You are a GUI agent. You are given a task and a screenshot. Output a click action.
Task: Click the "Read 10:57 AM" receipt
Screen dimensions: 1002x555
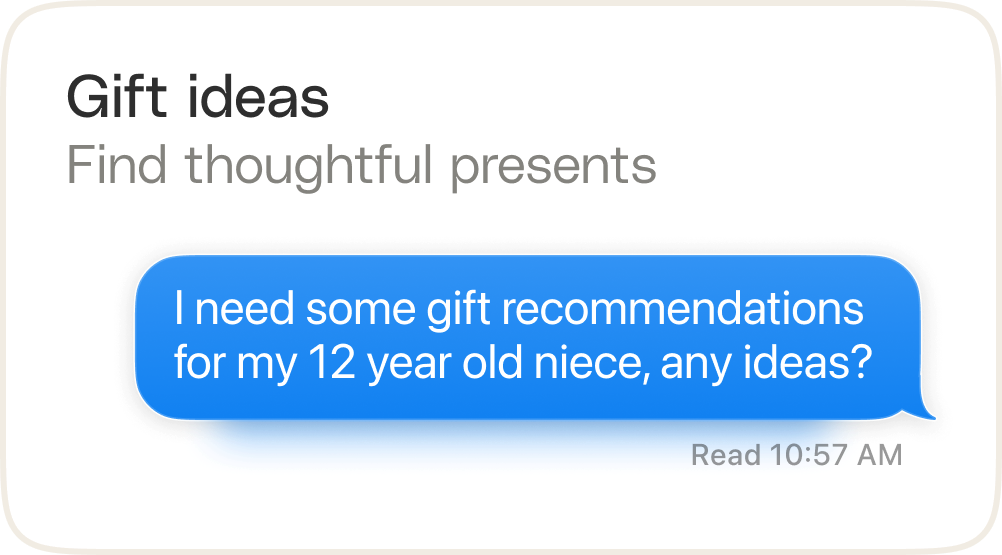(796, 456)
